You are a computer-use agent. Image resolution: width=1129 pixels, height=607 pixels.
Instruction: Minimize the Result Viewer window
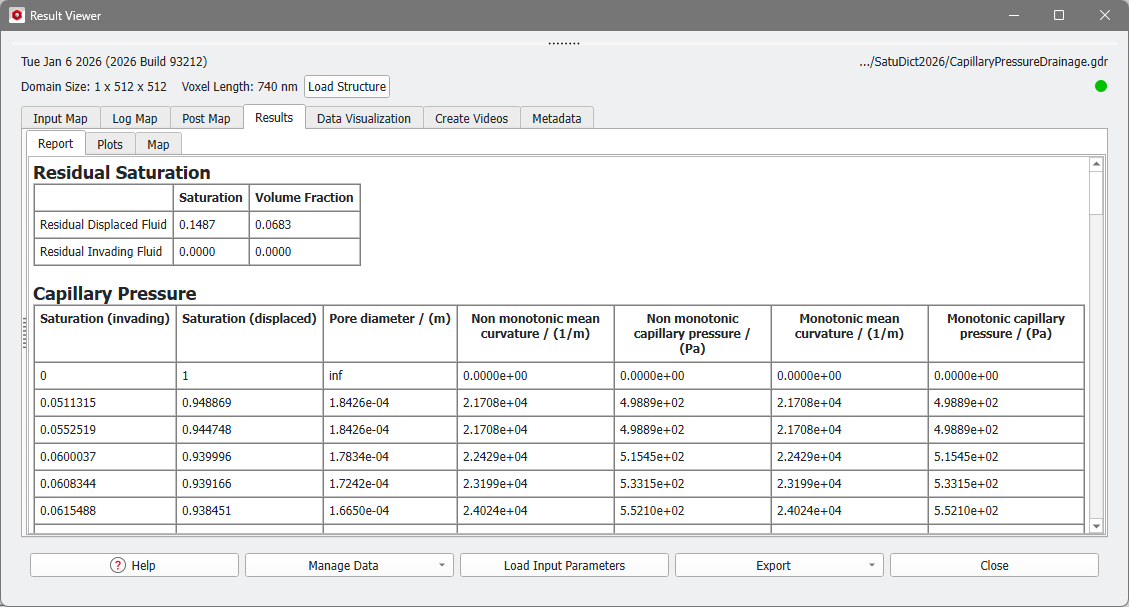click(1013, 16)
